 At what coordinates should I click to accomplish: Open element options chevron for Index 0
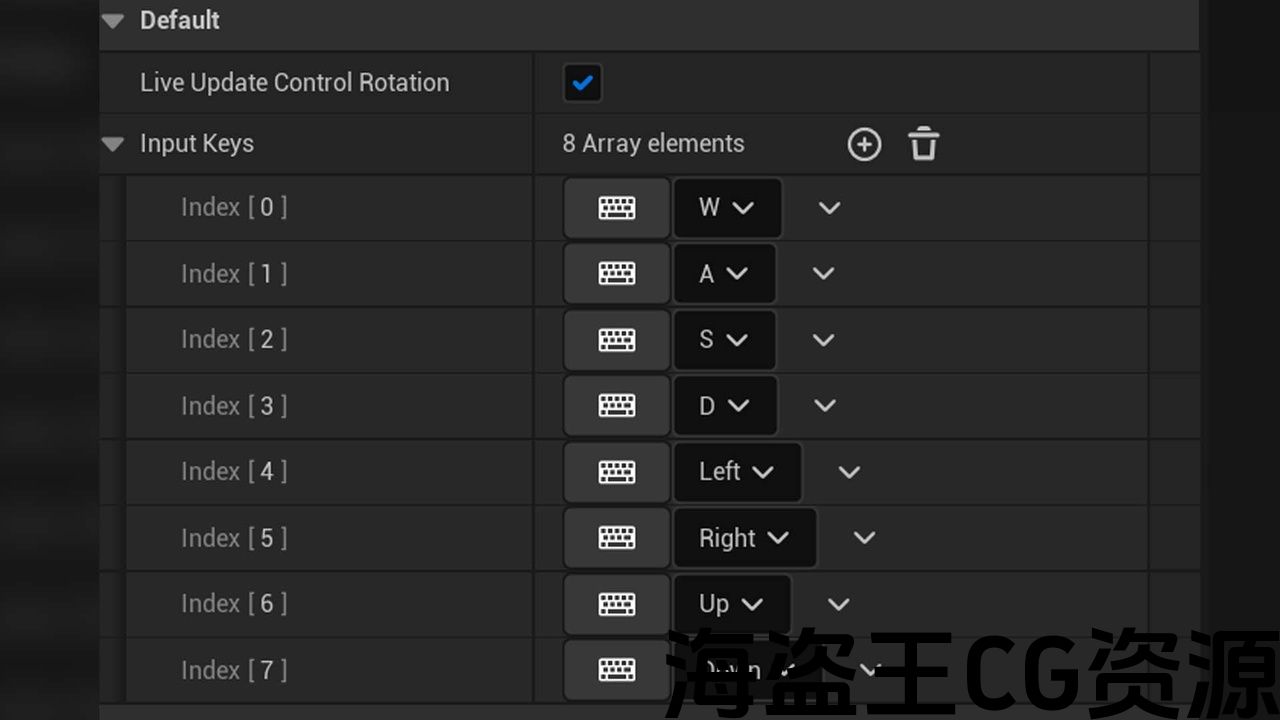click(829, 208)
